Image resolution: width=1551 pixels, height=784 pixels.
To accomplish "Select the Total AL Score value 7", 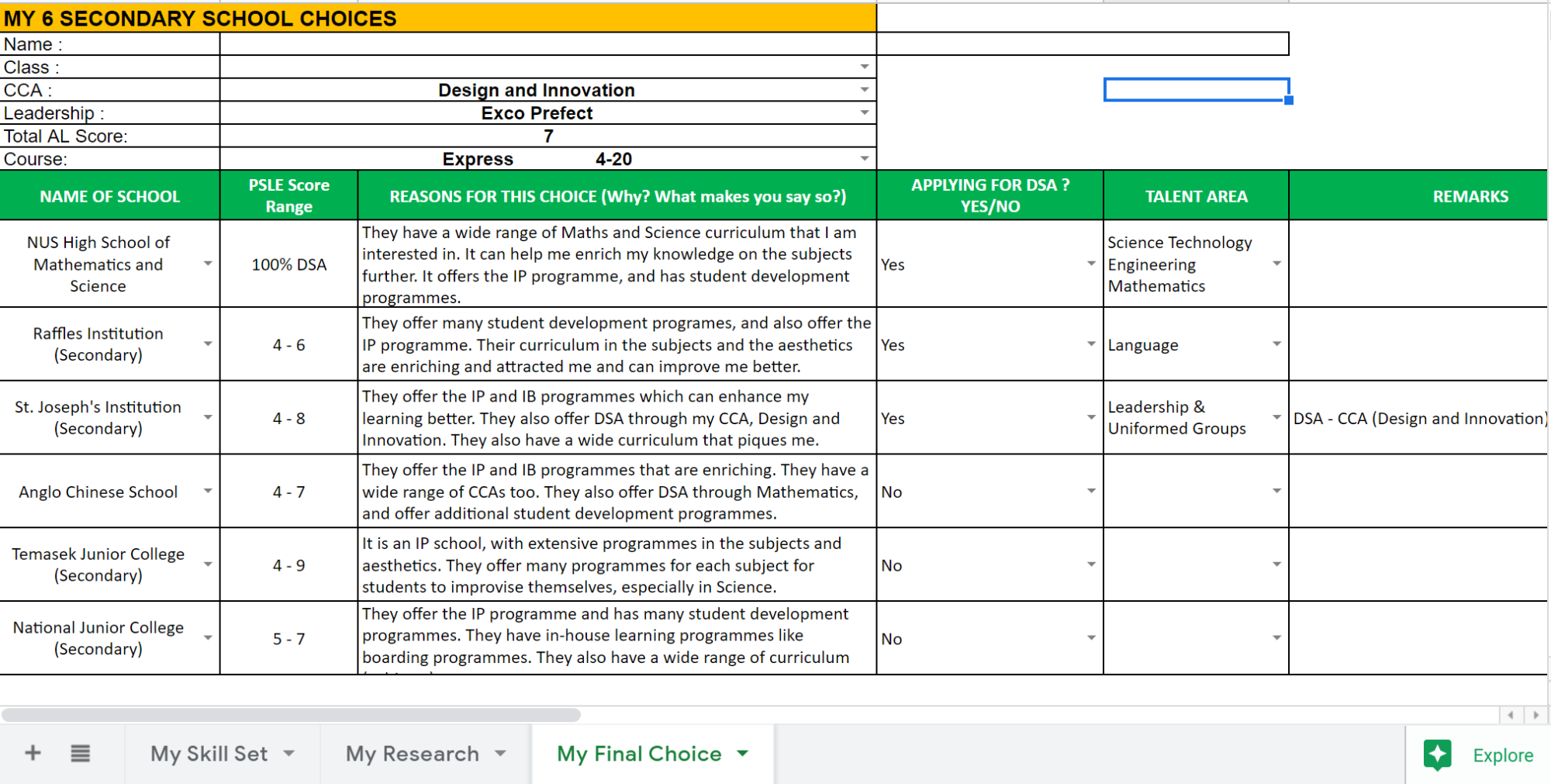I will tap(548, 136).
